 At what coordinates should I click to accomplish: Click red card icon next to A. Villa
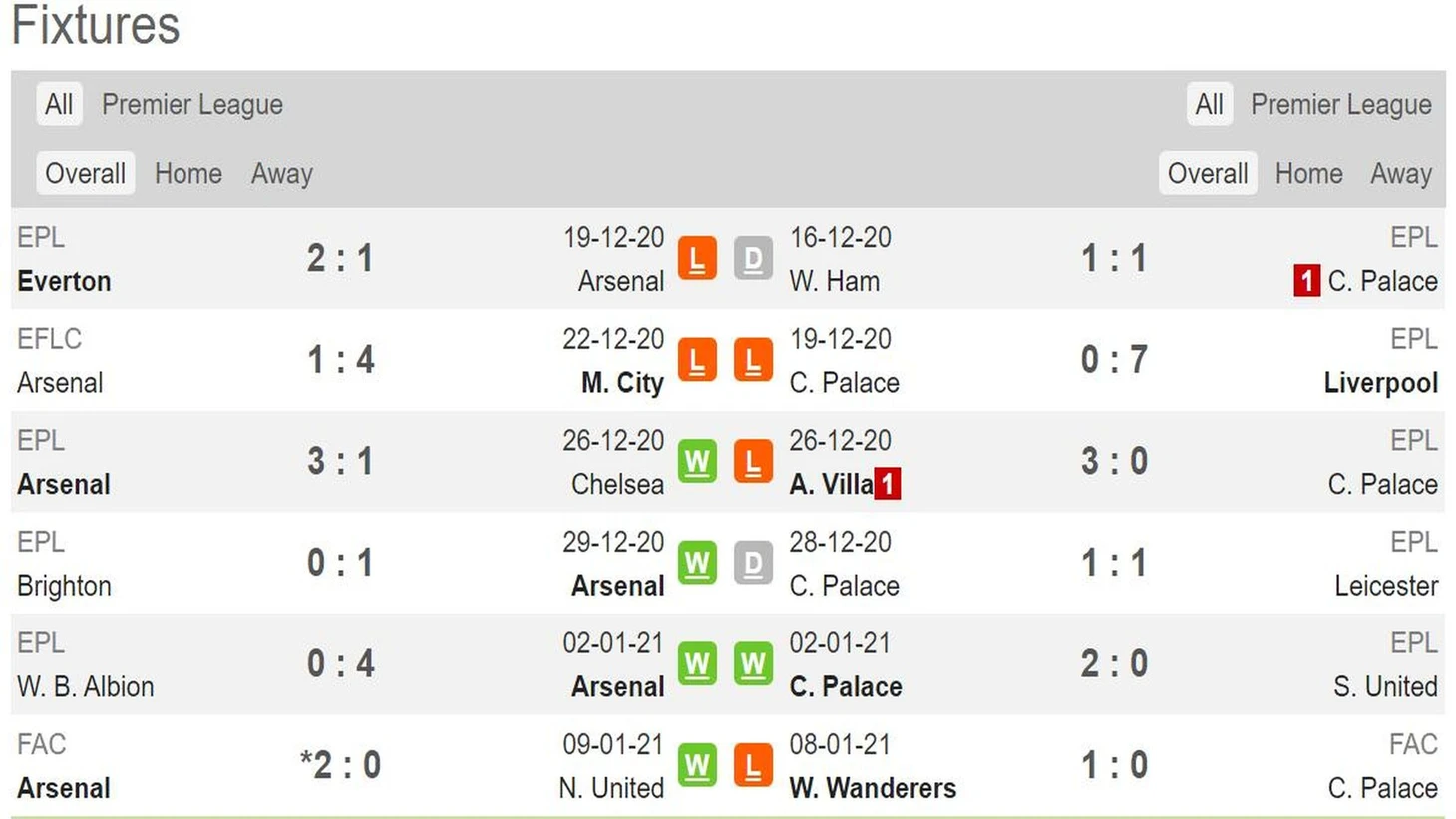tap(888, 484)
